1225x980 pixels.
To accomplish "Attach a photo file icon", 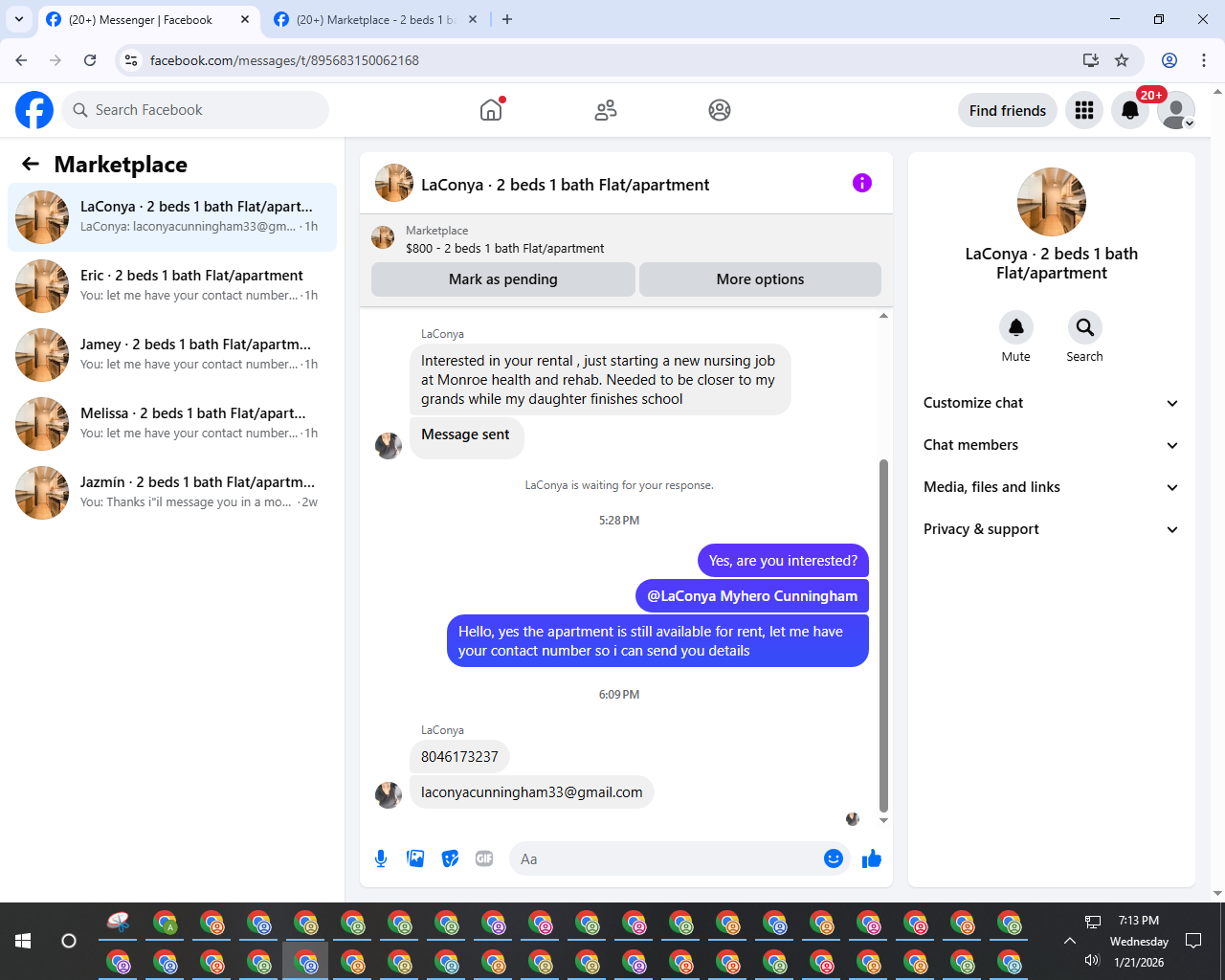I will 415,858.
